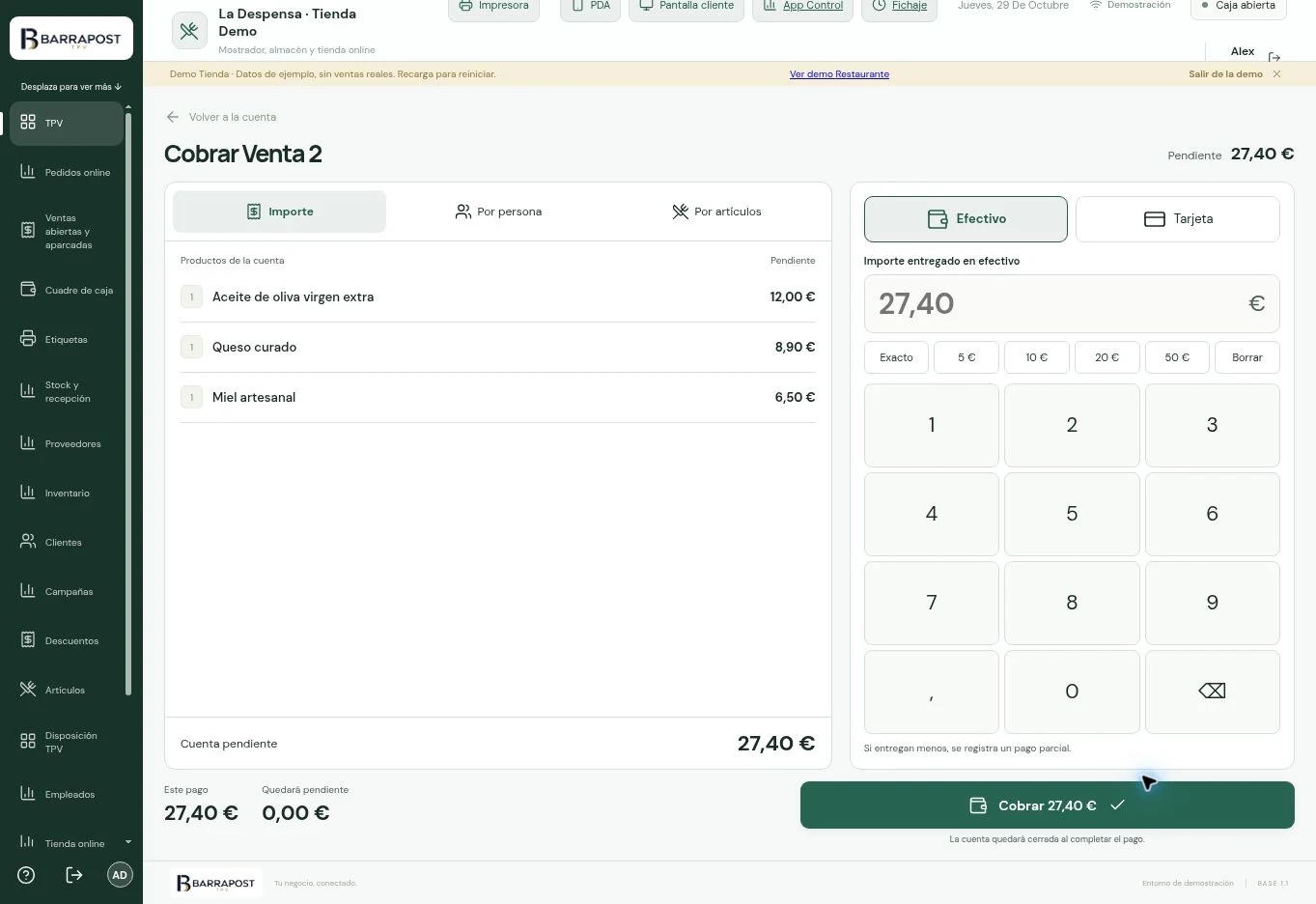1316x904 pixels.
Task: Click the backspace key on keypad
Action: 1212,692
